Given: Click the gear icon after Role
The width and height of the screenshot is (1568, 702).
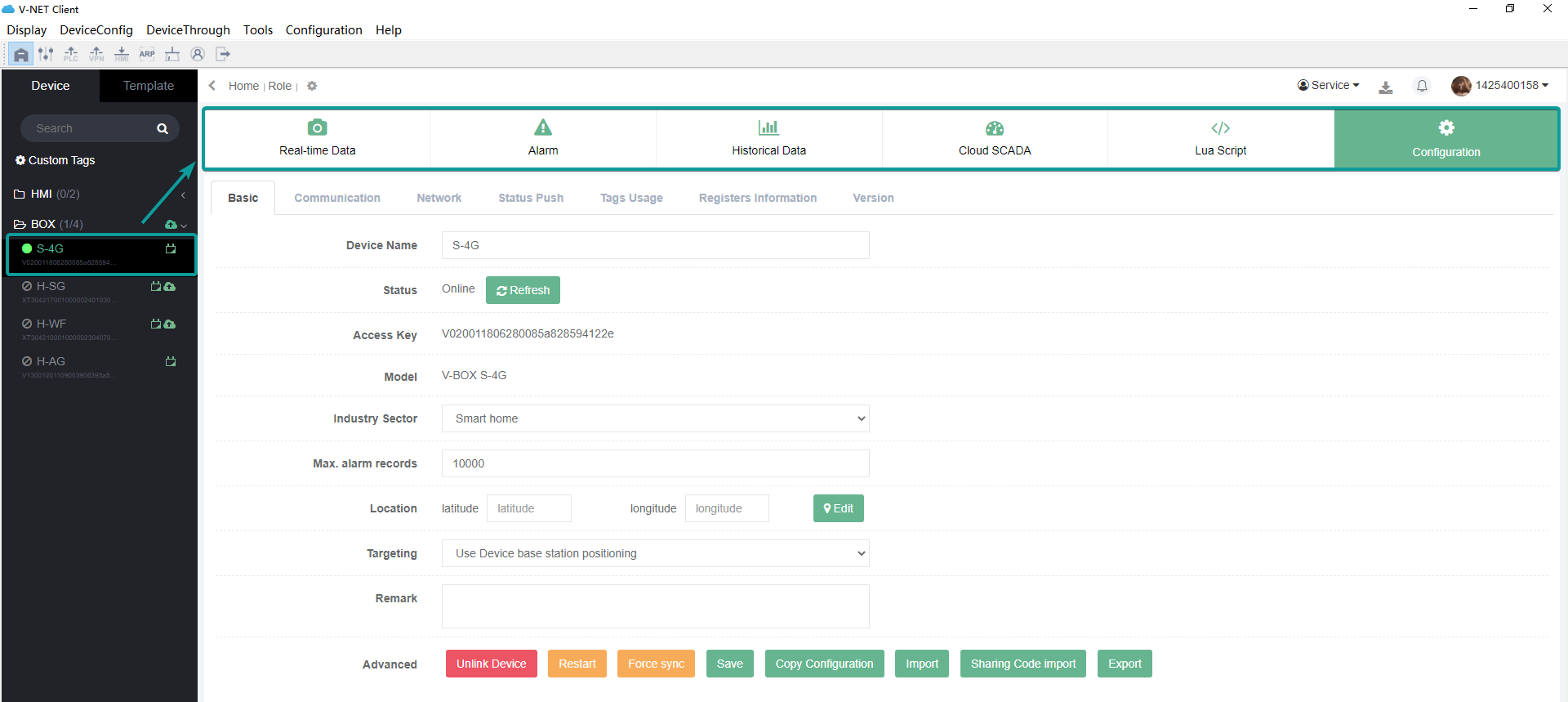Looking at the screenshot, I should tap(312, 86).
